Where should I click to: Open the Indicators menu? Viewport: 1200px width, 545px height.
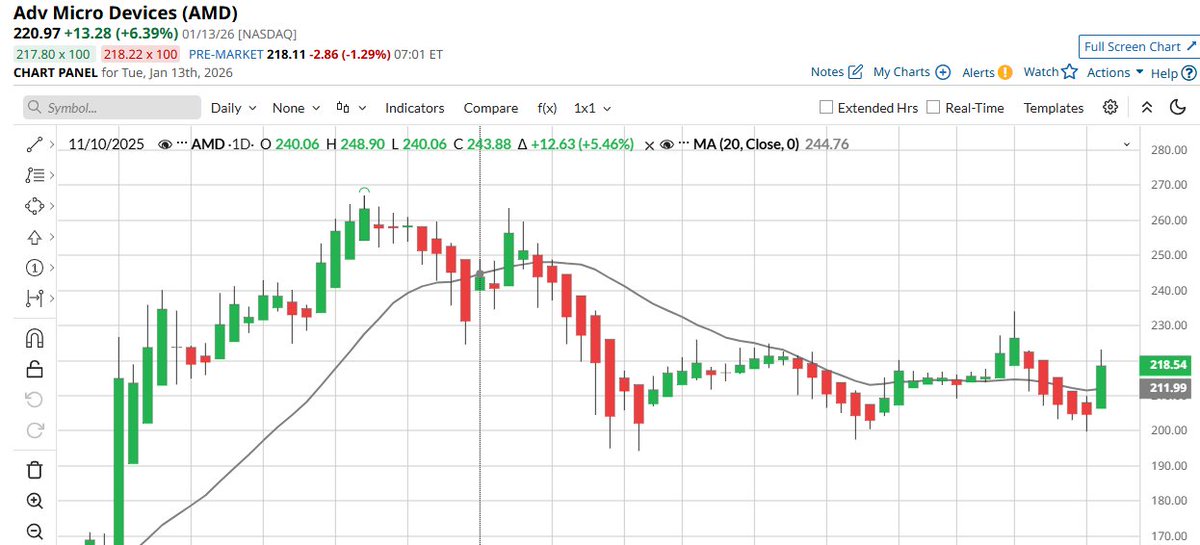(x=415, y=107)
